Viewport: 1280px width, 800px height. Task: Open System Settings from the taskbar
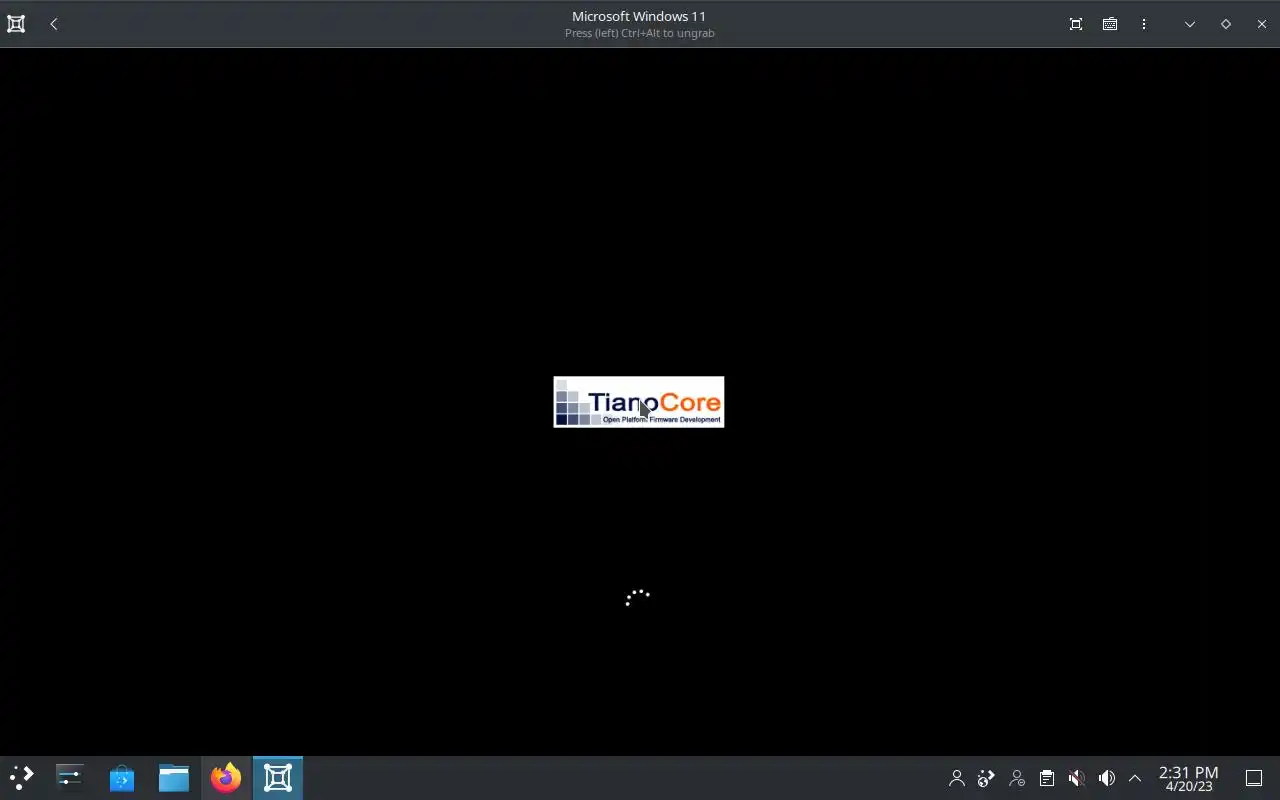click(x=70, y=777)
